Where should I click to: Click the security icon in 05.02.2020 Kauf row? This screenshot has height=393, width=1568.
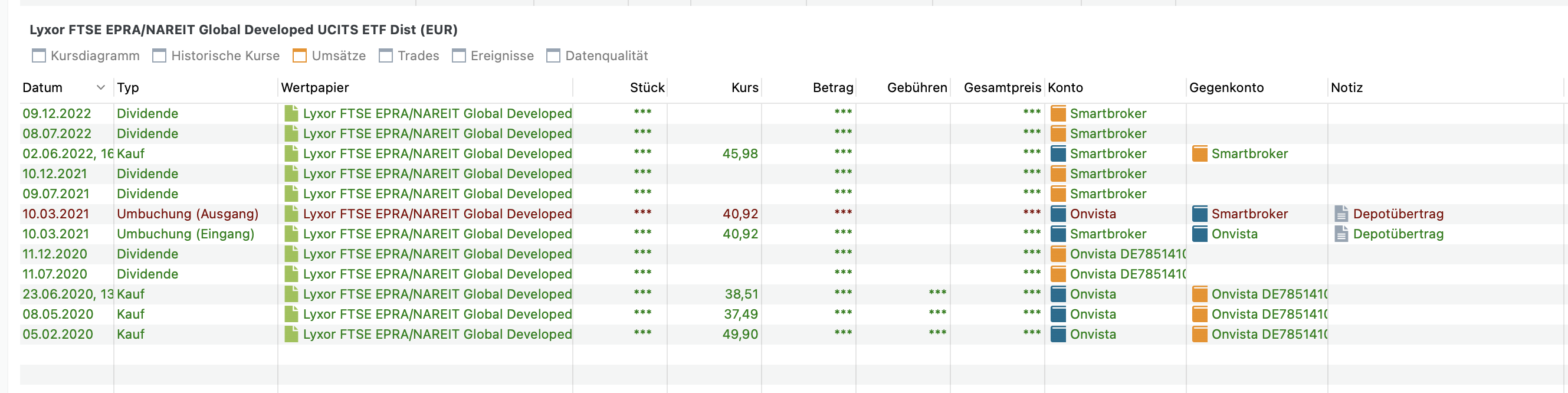291,334
